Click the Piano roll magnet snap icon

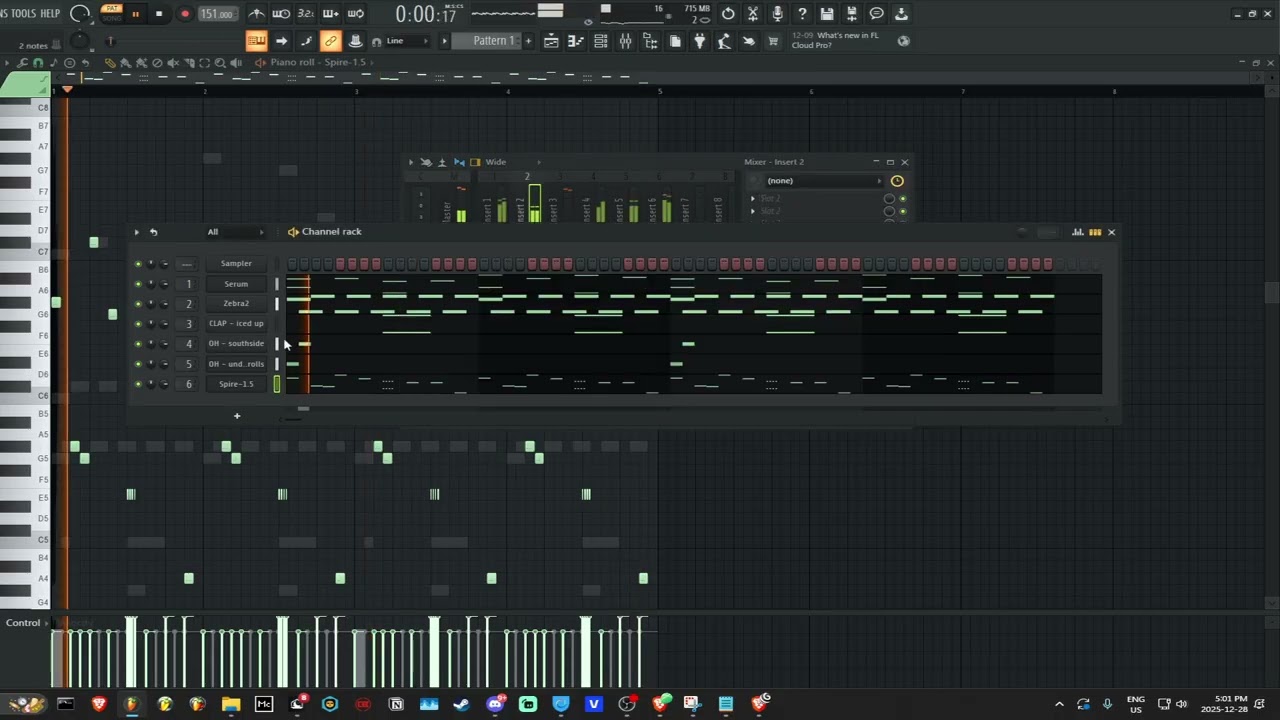click(x=38, y=63)
